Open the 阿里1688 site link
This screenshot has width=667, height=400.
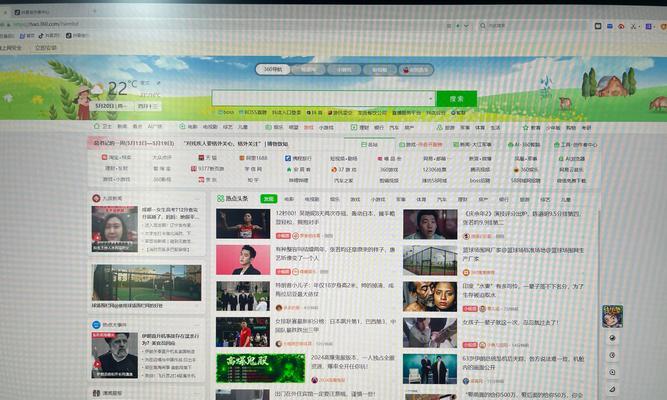[x=253, y=158]
